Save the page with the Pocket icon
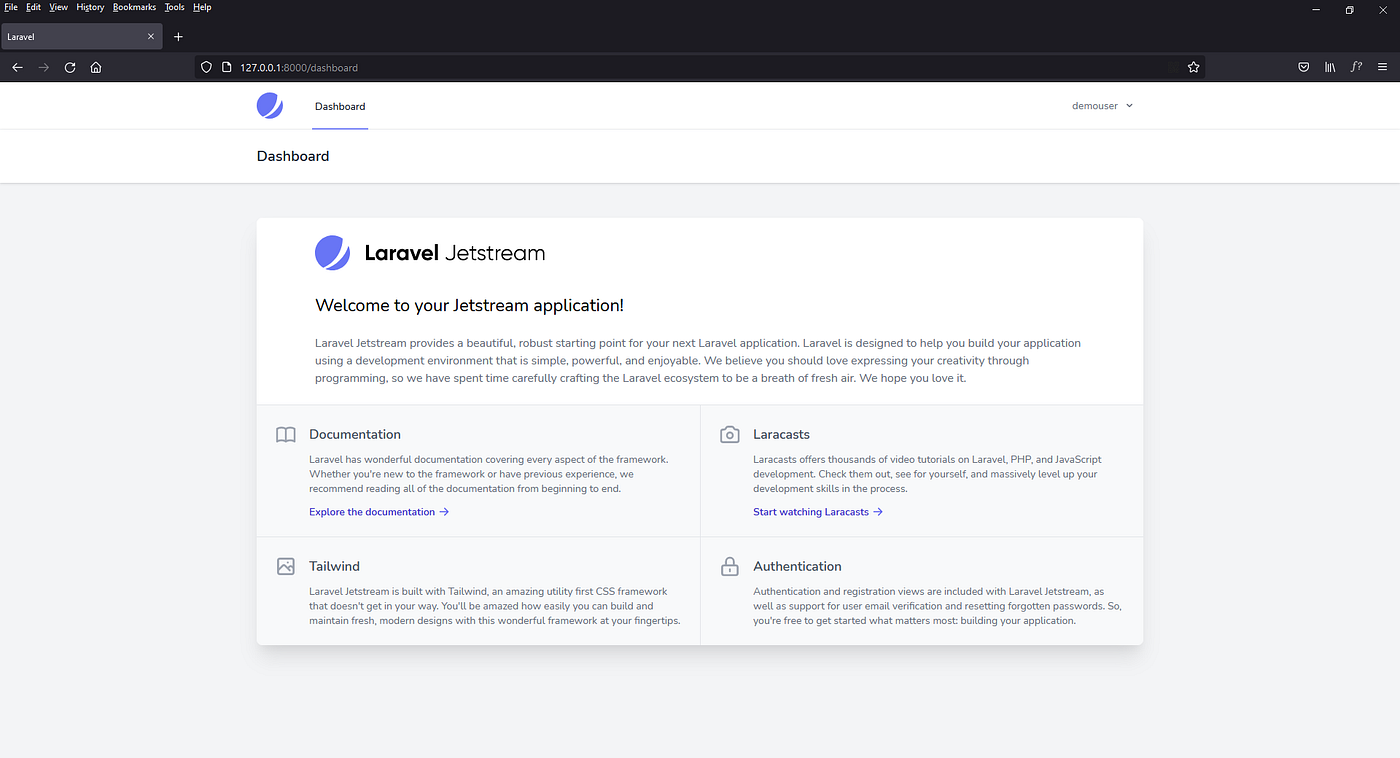 (x=1303, y=67)
